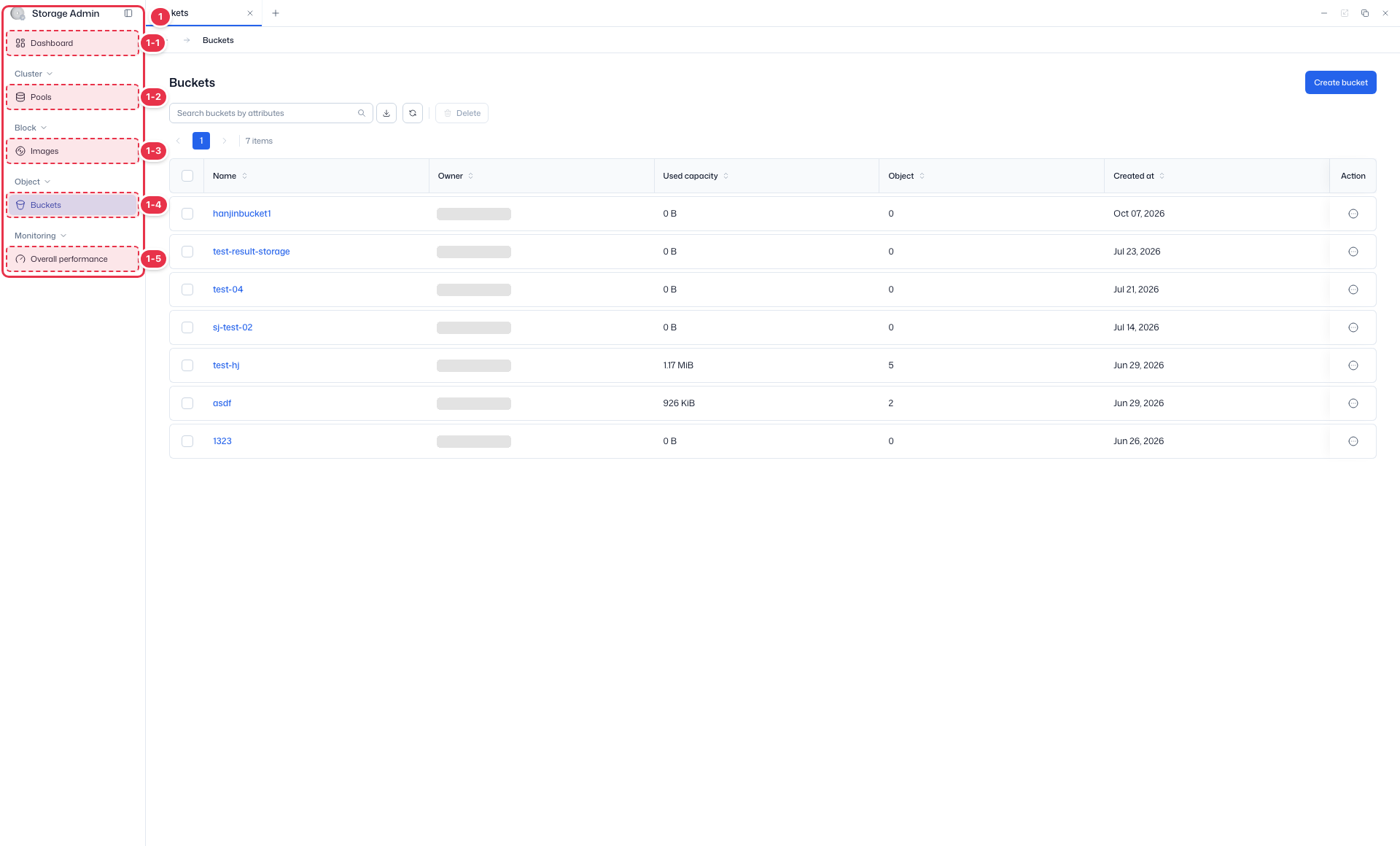1400x846 pixels.
Task: Check the test-result-storage row checkbox
Action: [x=187, y=252]
